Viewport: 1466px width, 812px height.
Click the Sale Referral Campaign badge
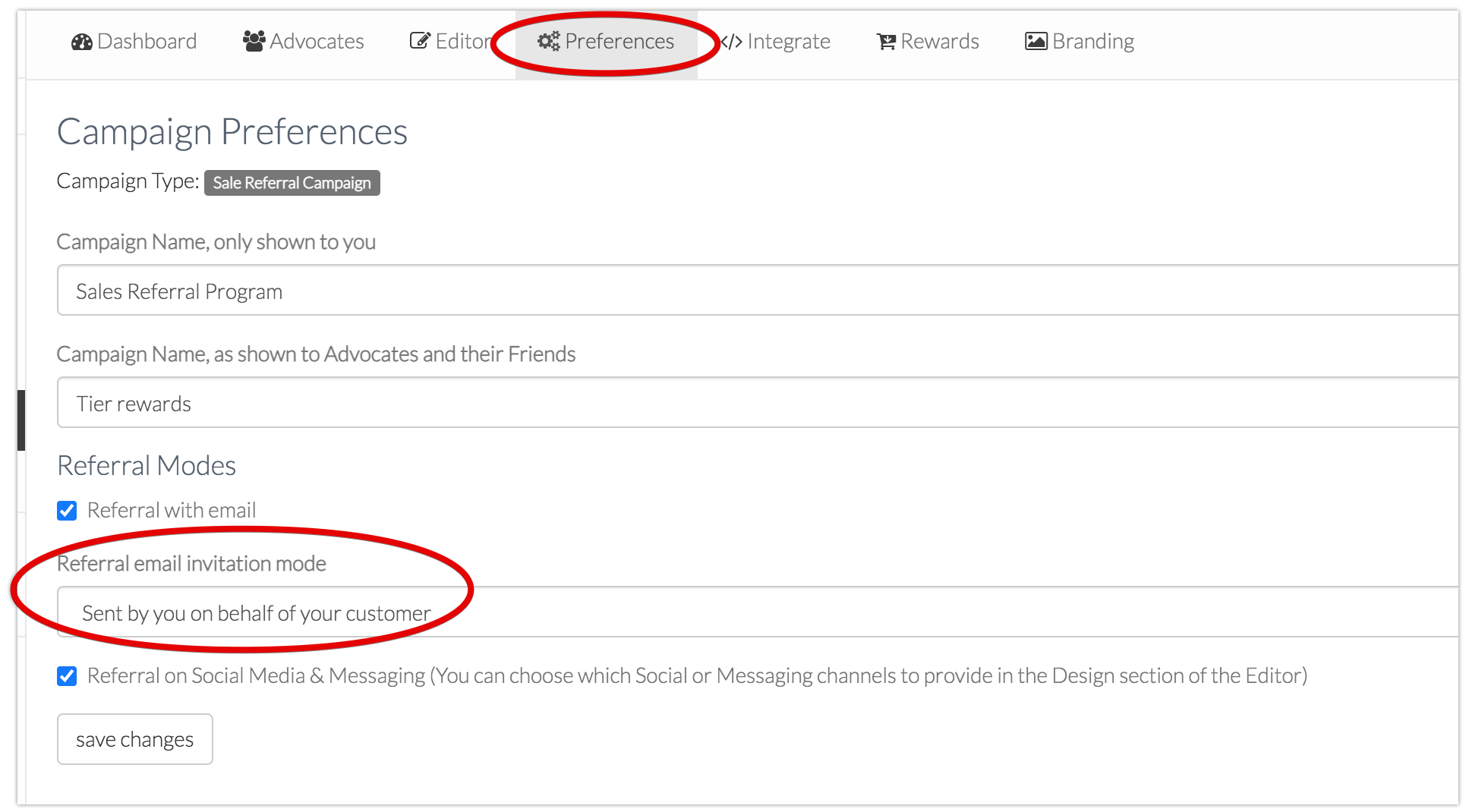coord(292,183)
